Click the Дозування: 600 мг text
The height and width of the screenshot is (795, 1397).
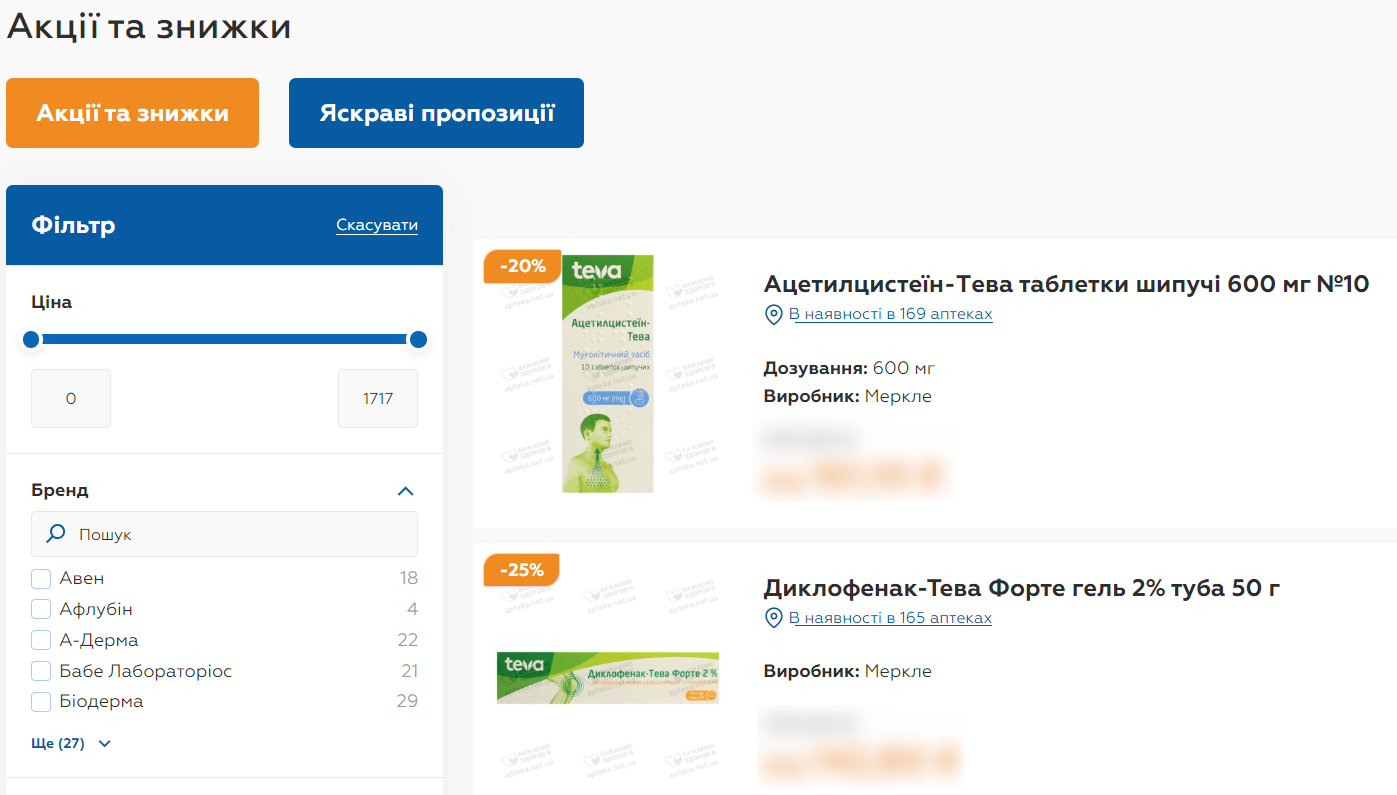pos(849,368)
